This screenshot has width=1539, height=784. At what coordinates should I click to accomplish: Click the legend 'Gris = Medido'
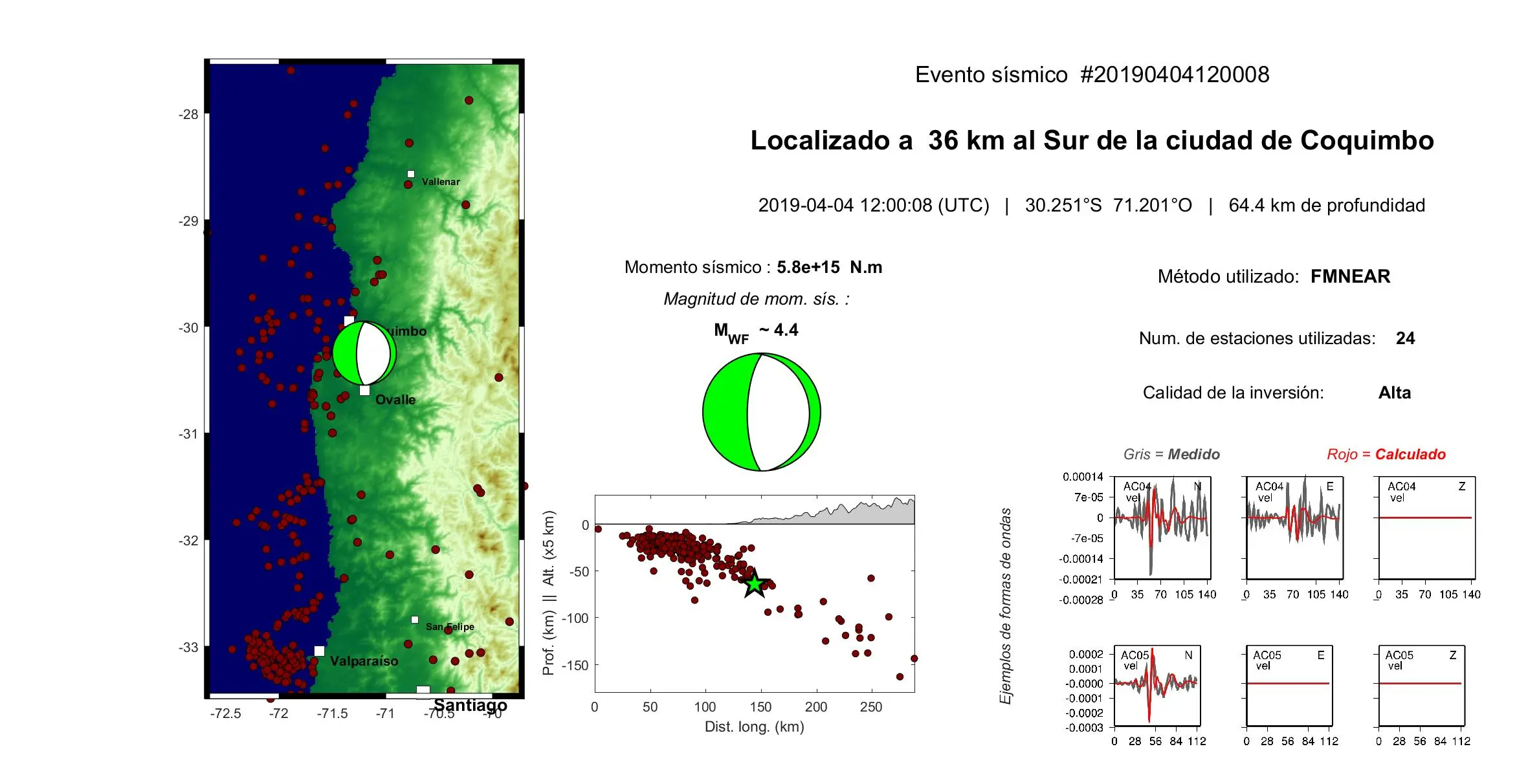pos(1171,454)
